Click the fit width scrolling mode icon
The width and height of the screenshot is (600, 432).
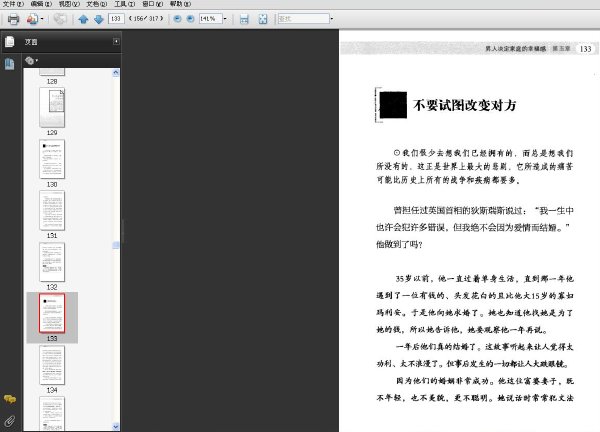point(244,19)
